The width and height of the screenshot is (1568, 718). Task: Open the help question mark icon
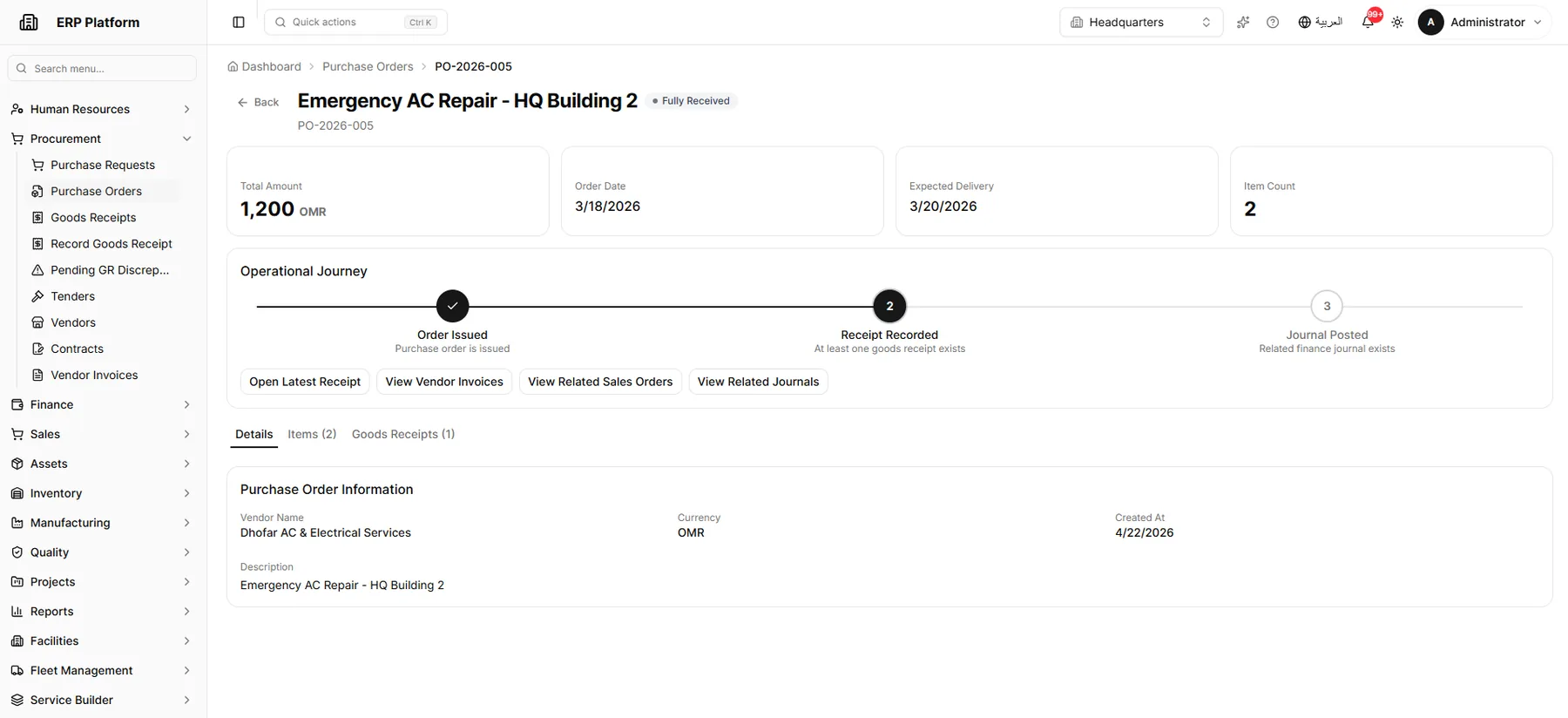click(x=1273, y=22)
